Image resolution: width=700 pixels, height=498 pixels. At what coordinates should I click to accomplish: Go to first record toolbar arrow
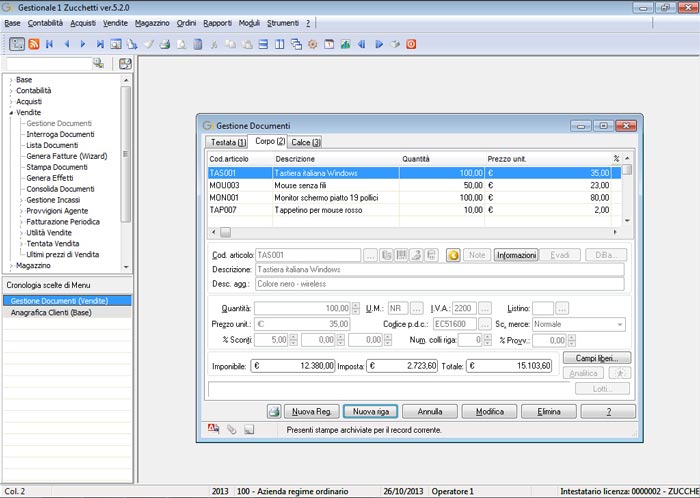click(50, 44)
